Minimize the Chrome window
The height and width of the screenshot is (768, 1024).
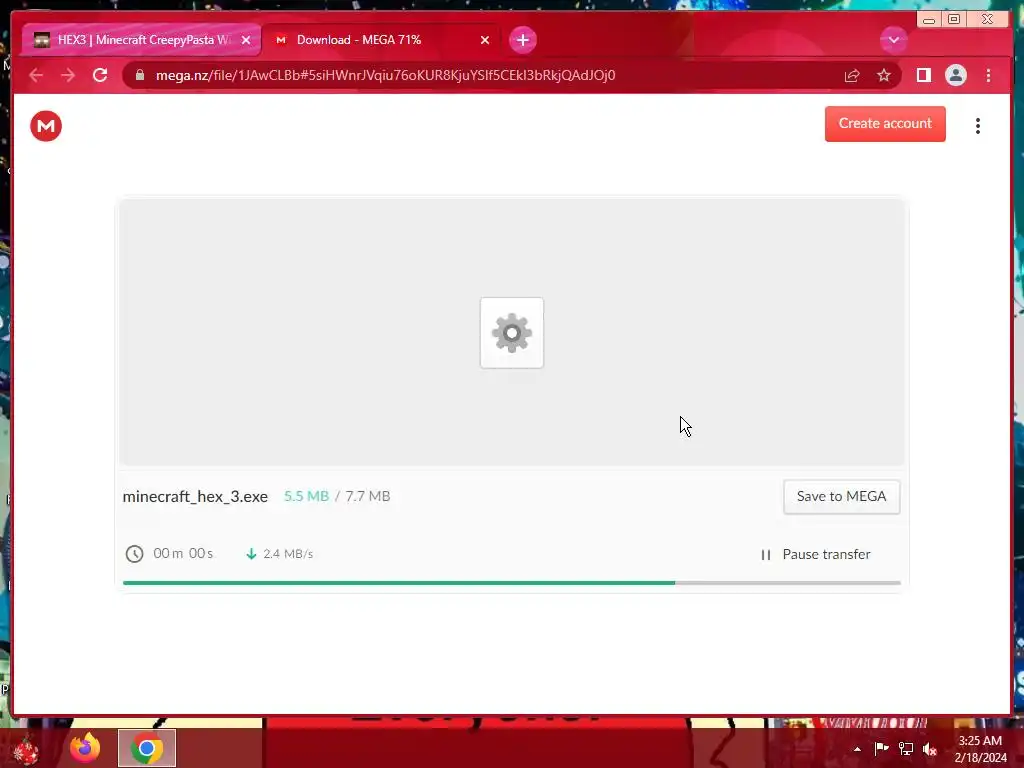click(x=929, y=19)
